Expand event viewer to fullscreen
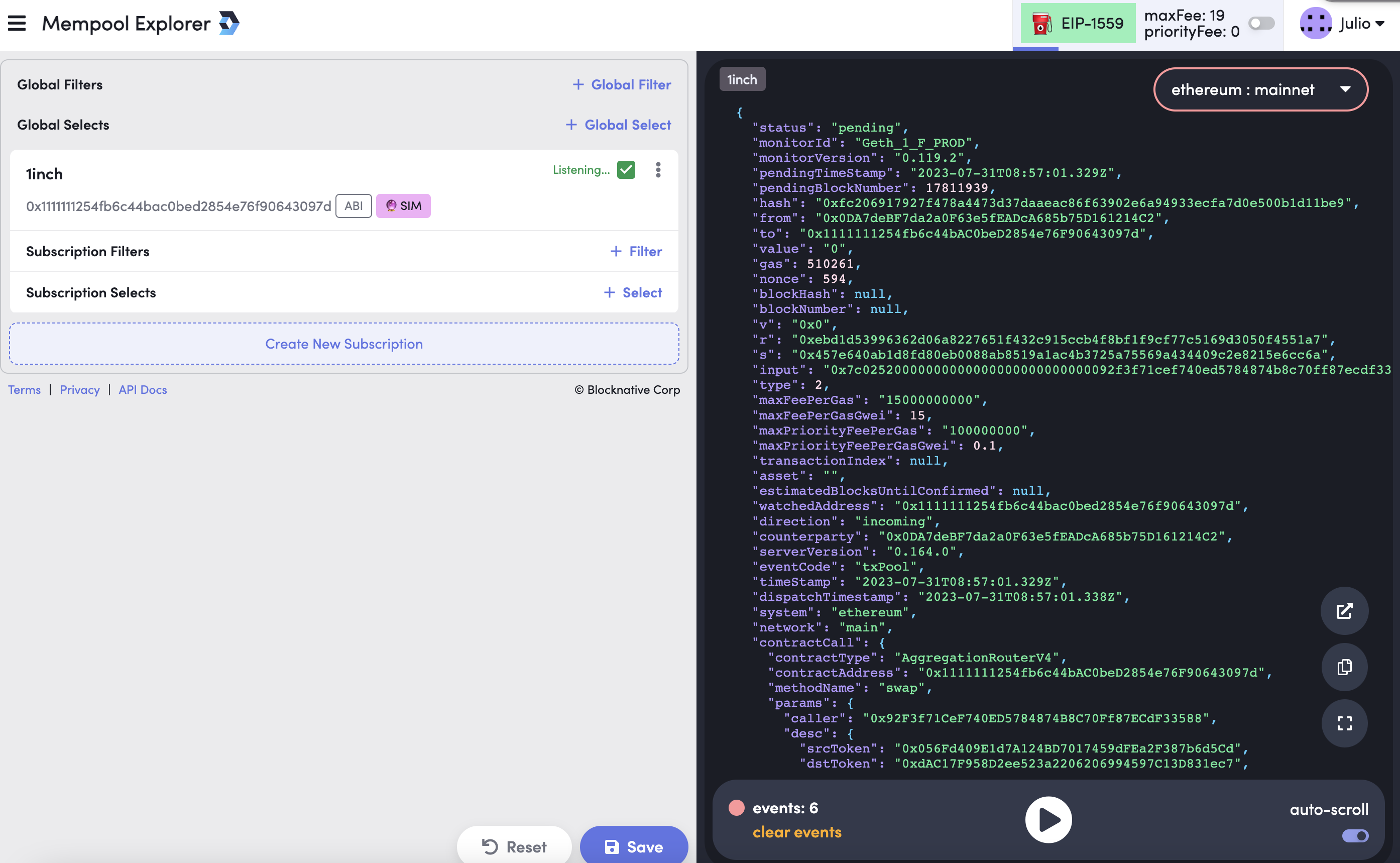Image resolution: width=1400 pixels, height=863 pixels. click(1344, 723)
